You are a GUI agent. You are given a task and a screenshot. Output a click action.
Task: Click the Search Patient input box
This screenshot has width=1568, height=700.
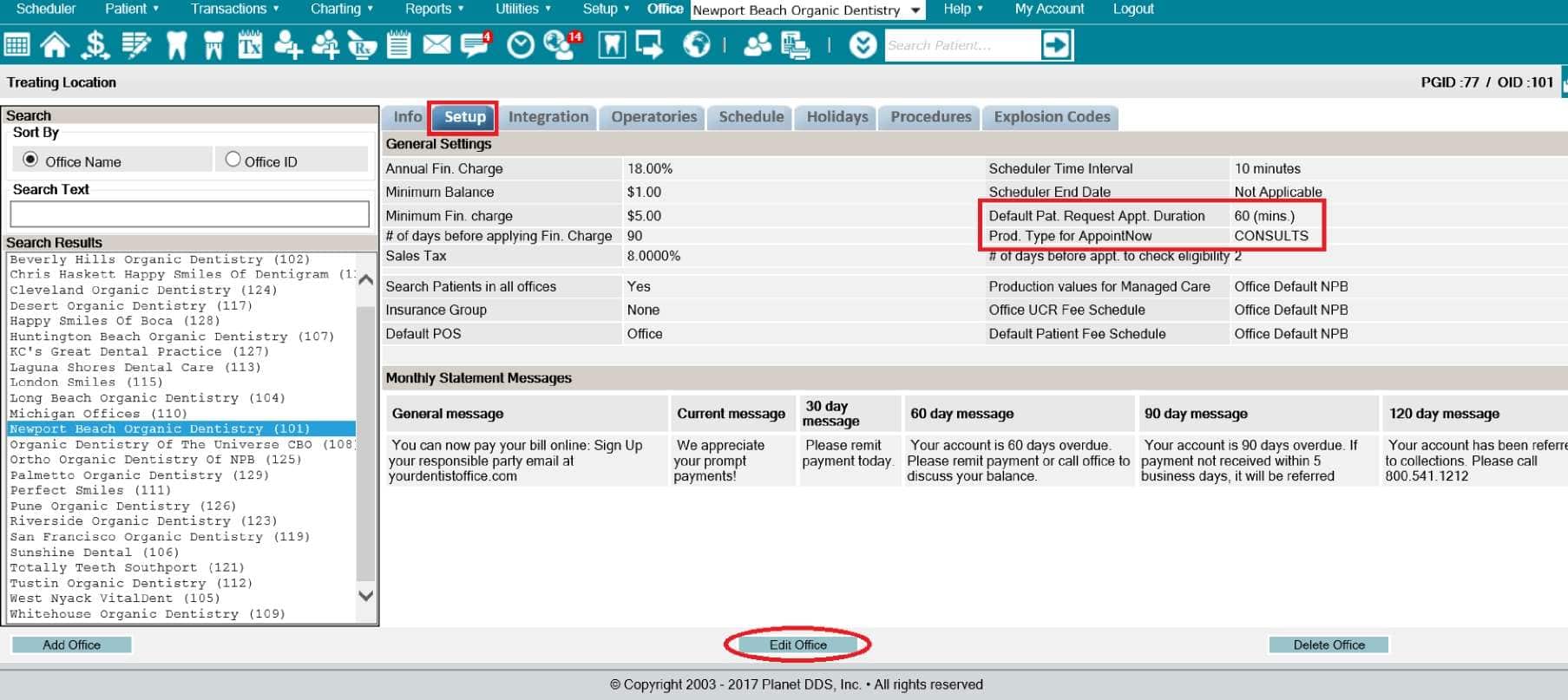coord(961,45)
